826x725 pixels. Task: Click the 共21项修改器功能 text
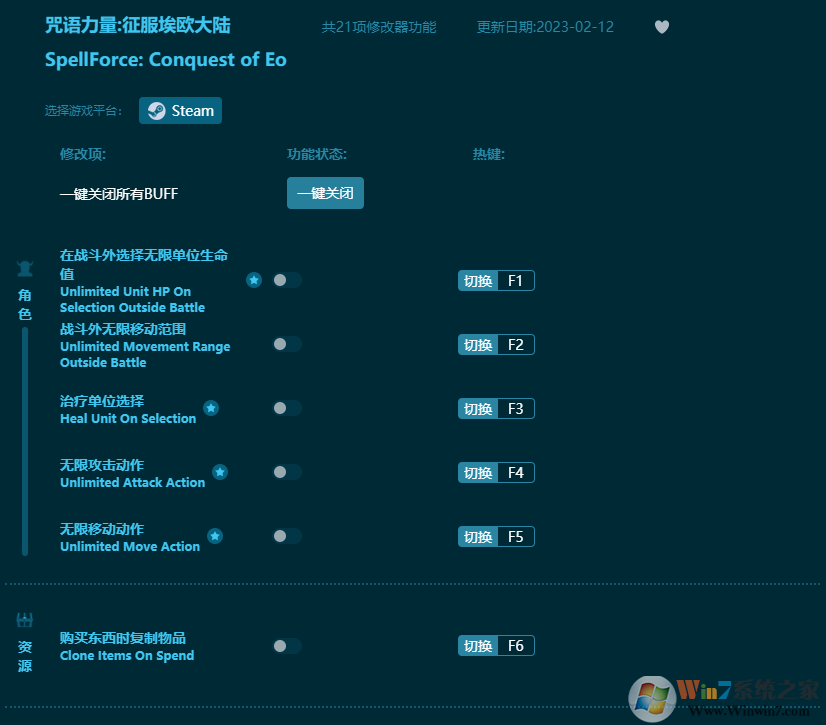pos(379,27)
